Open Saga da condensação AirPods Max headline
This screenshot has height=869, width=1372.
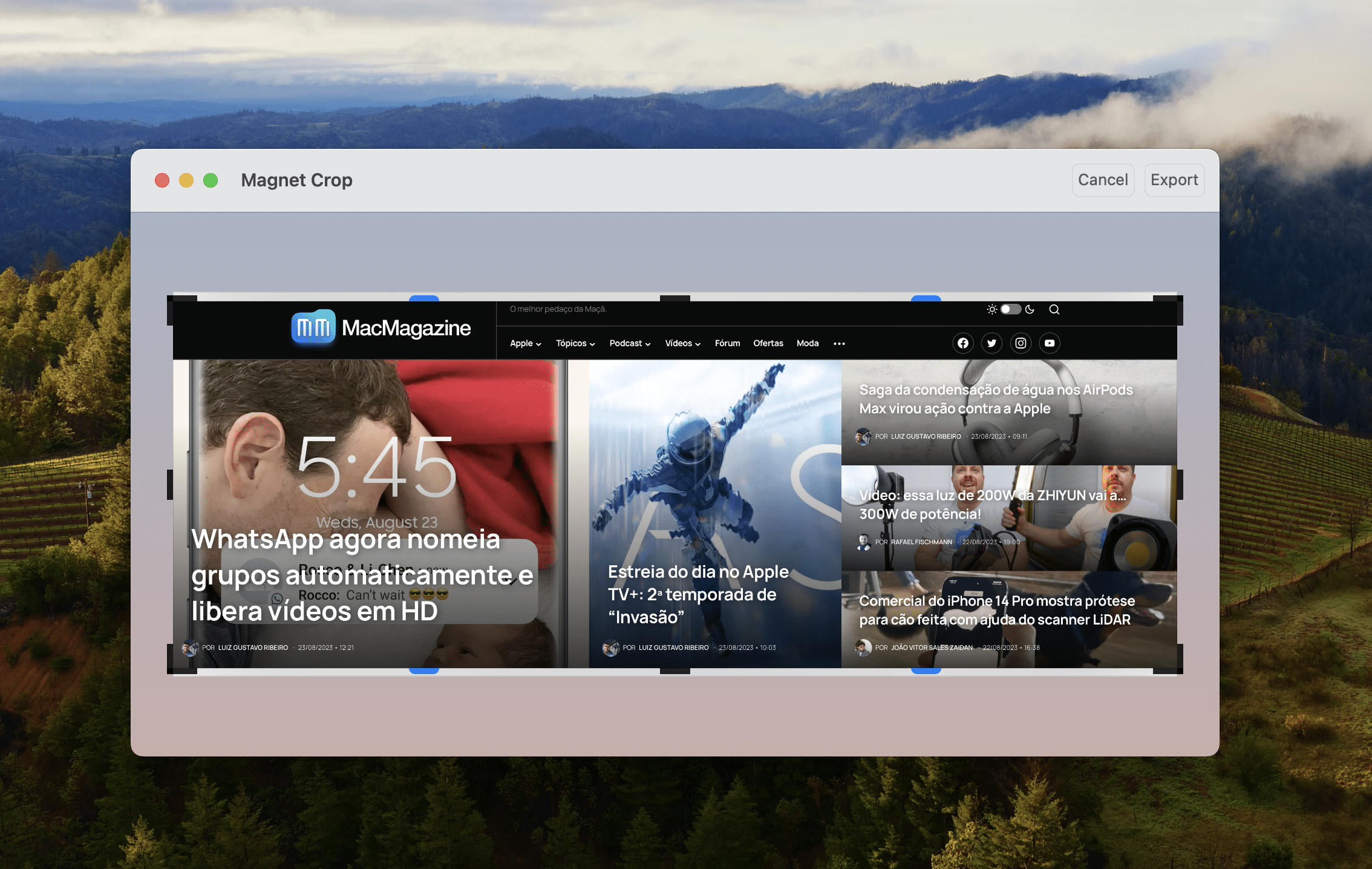pos(996,399)
